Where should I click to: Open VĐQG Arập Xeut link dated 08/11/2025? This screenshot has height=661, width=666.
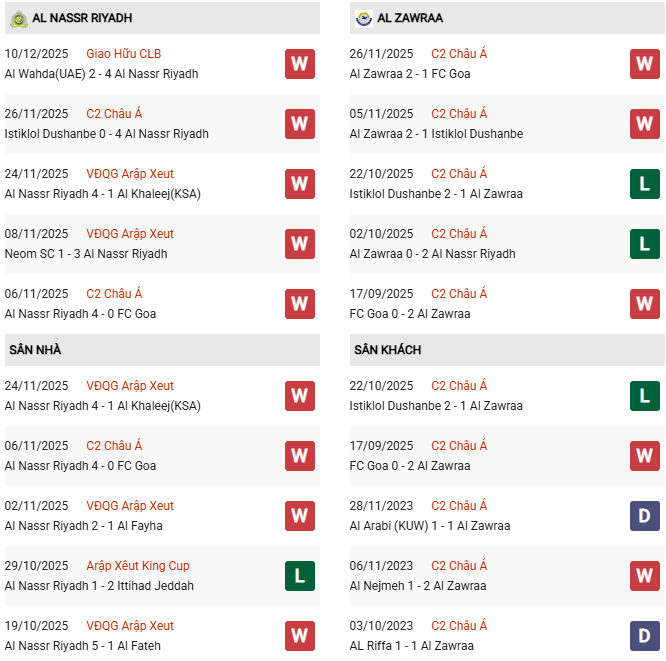(130, 234)
